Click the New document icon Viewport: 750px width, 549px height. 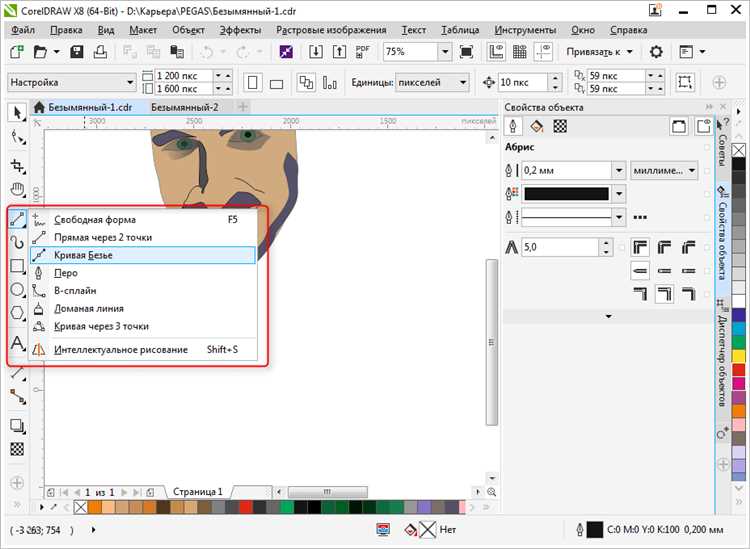pyautogui.click(x=17, y=52)
